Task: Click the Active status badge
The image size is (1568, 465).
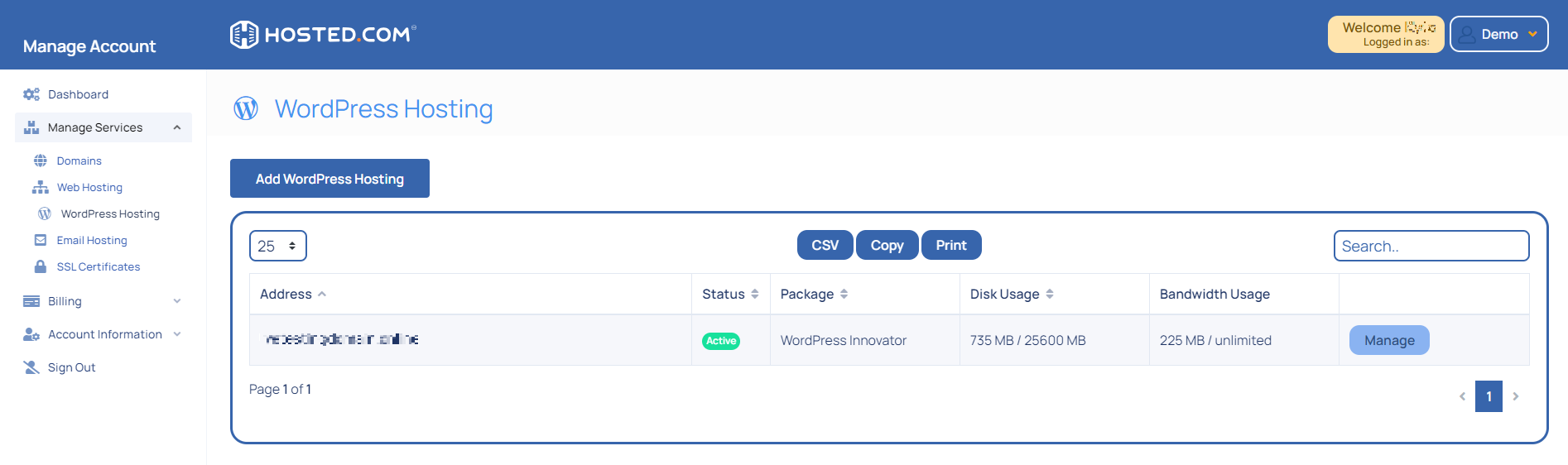Action: coord(721,341)
